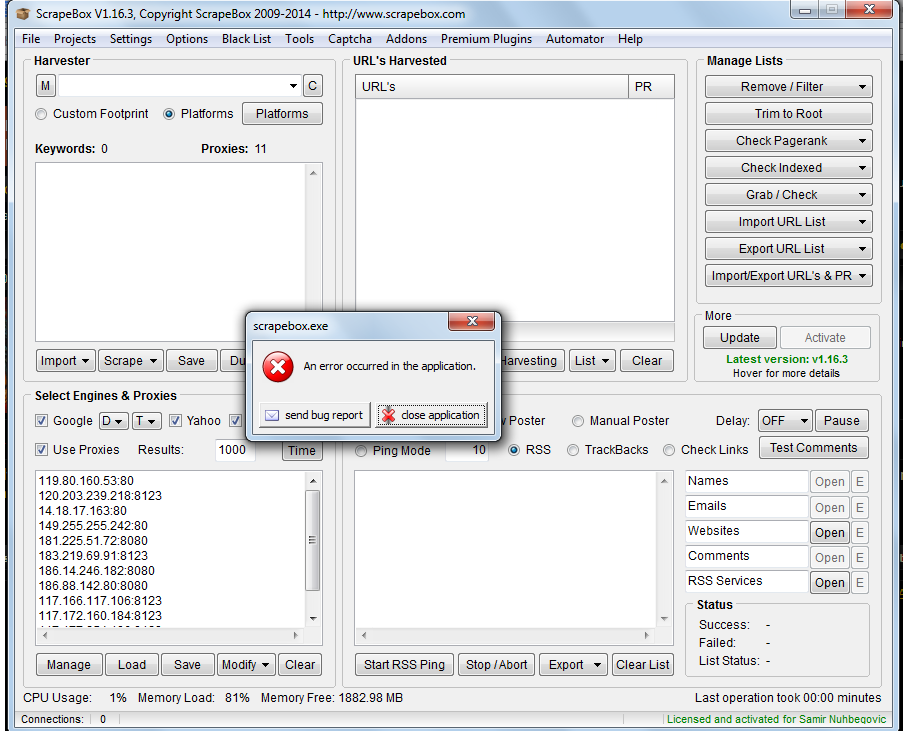Select the Check Links radio button

click(x=669, y=450)
